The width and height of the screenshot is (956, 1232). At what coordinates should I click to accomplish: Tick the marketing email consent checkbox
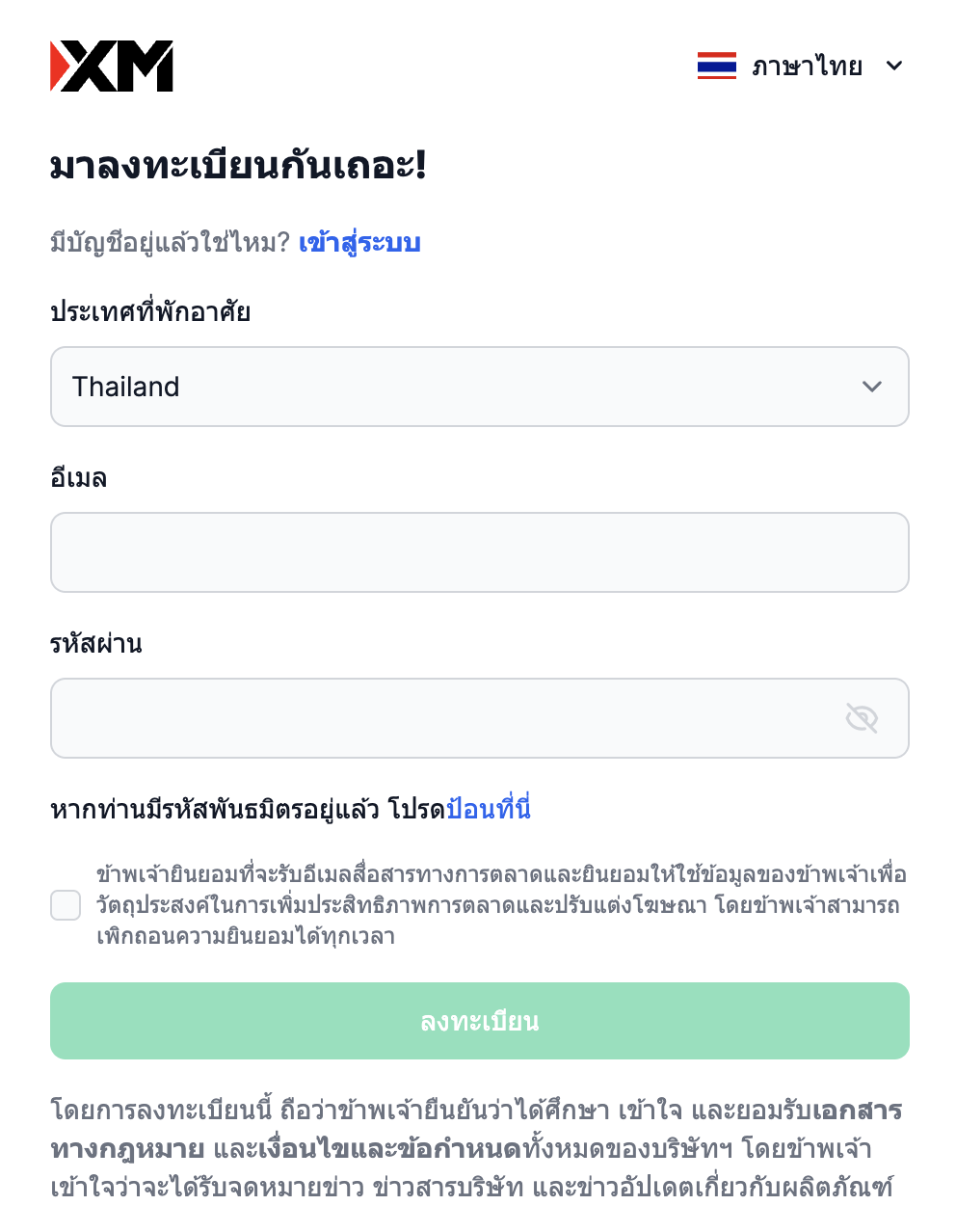[66, 905]
